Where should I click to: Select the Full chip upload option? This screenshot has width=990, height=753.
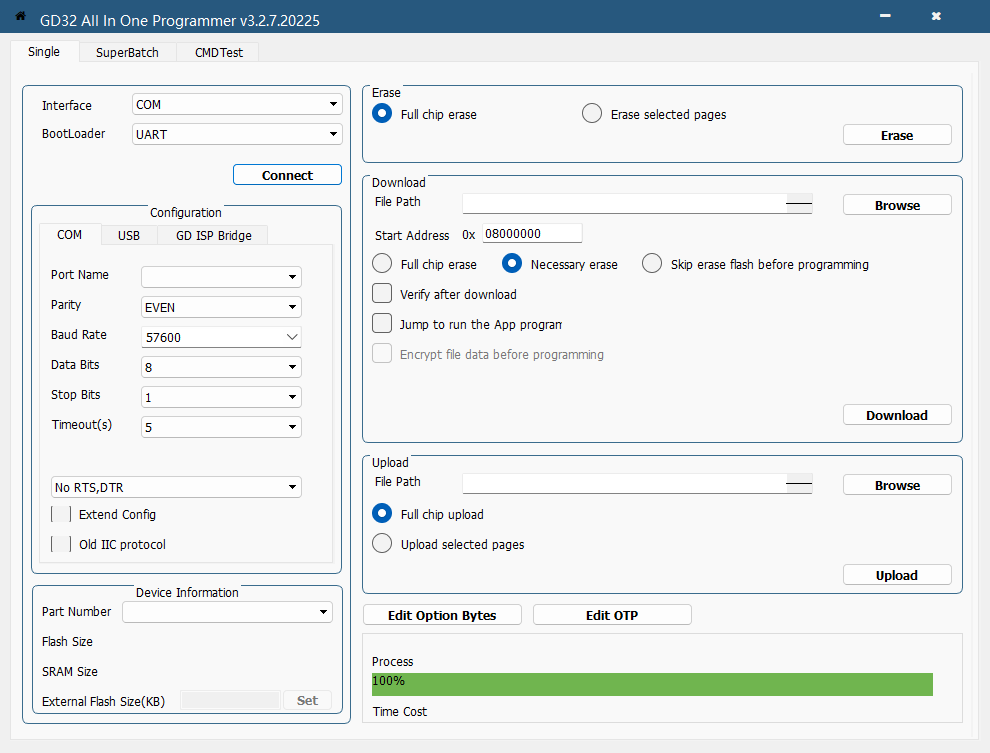[x=382, y=513]
